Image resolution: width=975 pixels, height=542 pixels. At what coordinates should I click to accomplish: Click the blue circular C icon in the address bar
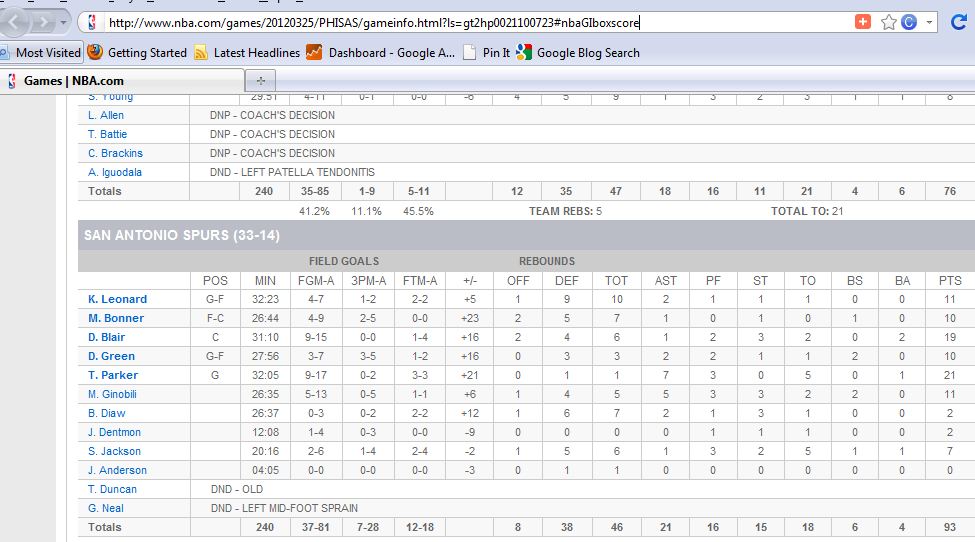click(909, 22)
